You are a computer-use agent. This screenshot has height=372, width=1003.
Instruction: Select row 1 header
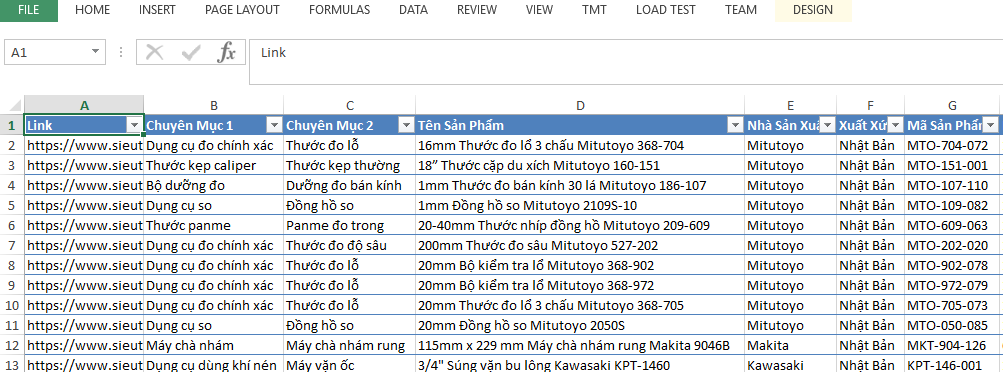[12, 126]
